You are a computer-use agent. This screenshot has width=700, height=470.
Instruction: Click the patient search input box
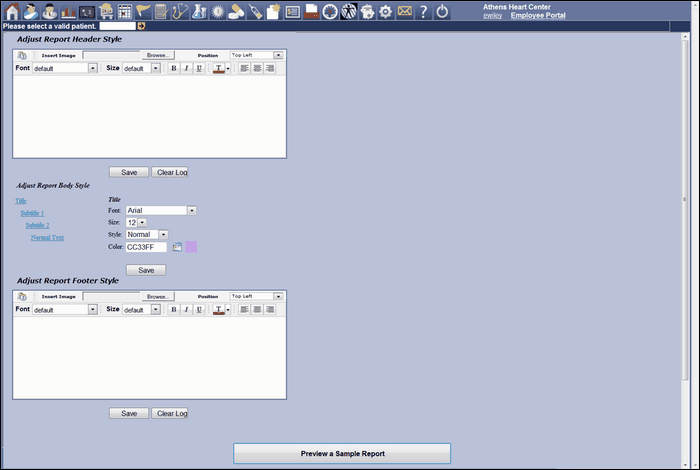[x=117, y=26]
